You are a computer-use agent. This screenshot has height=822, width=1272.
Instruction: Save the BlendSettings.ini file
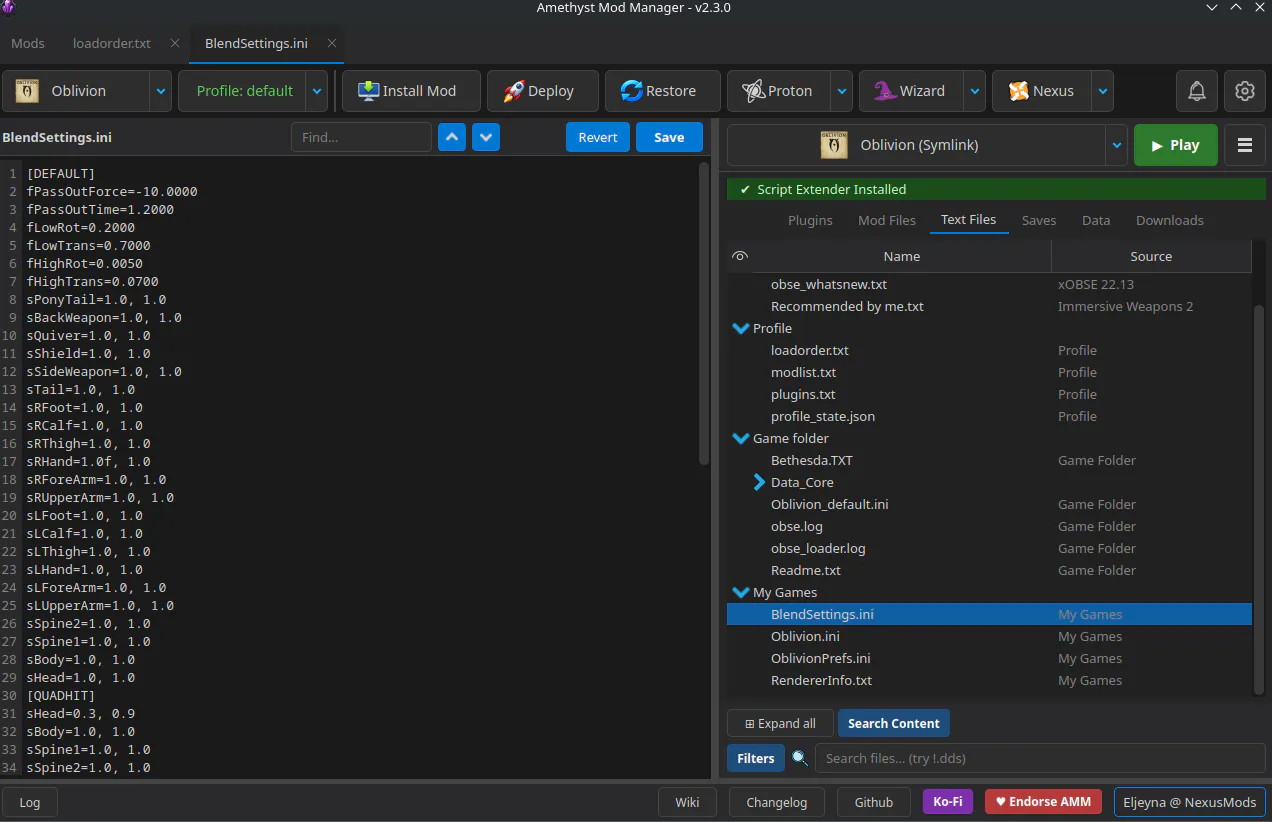[669, 137]
